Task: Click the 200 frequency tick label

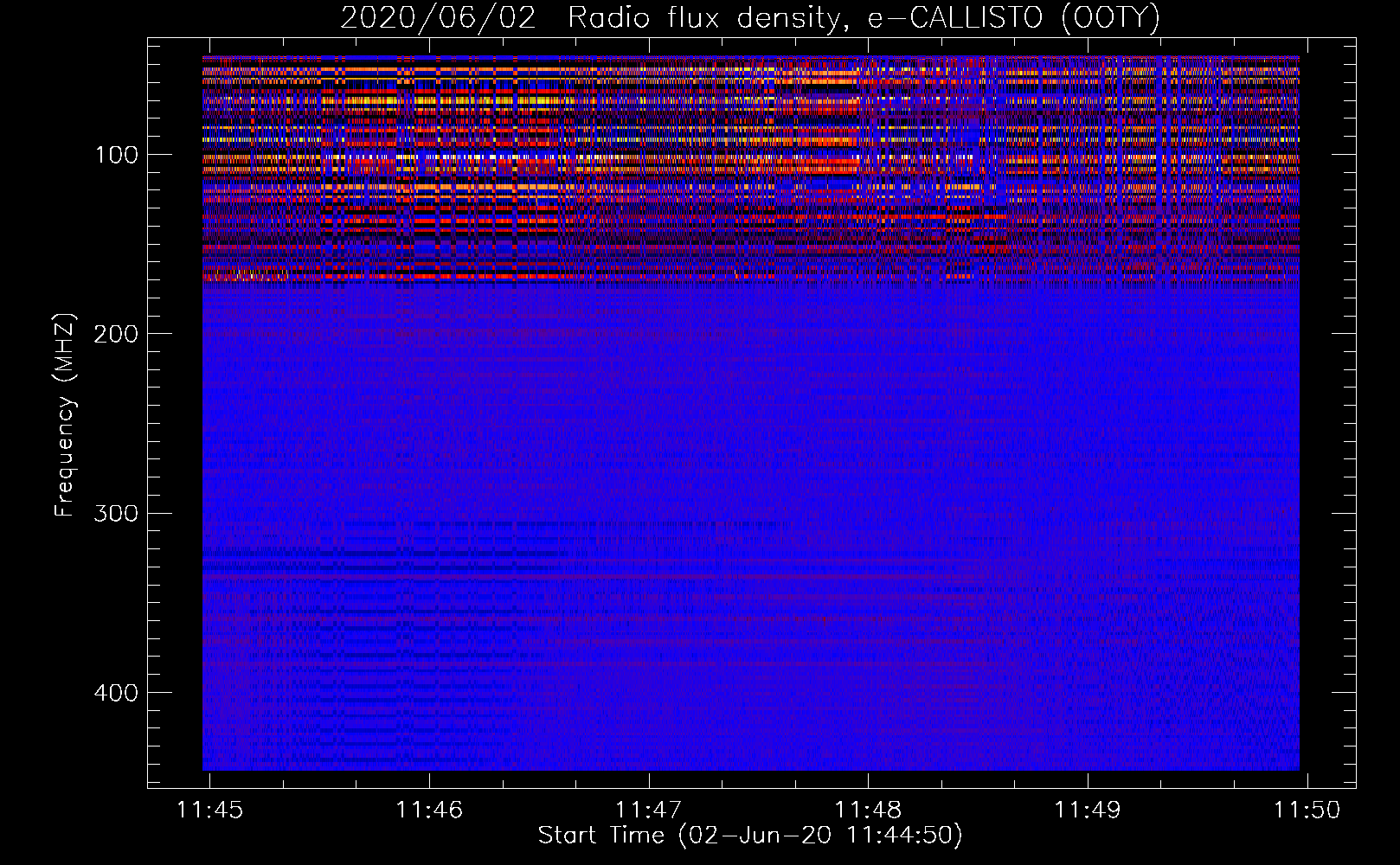Action: tap(115, 334)
